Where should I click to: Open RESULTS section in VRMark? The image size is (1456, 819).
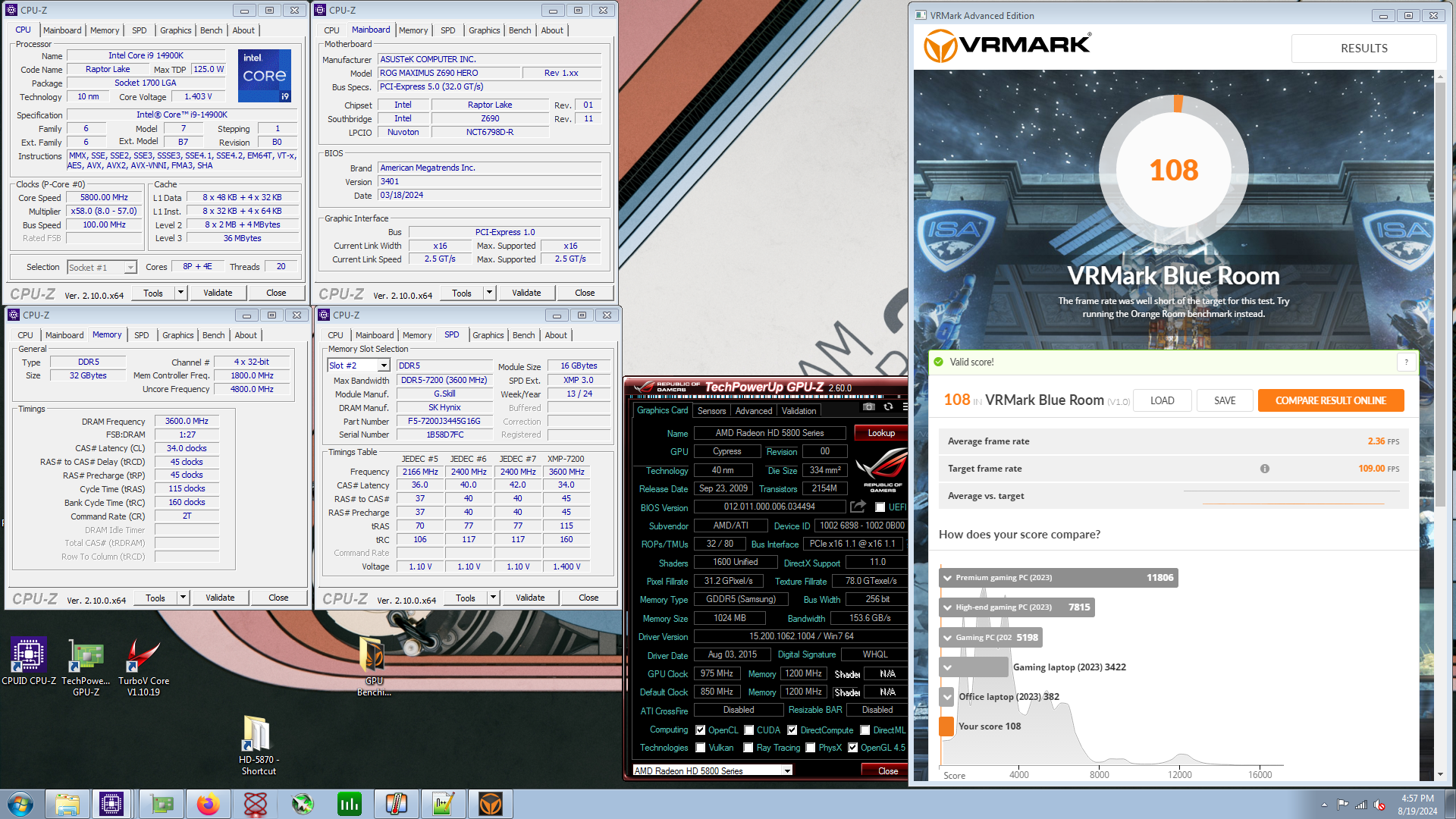click(x=1363, y=49)
